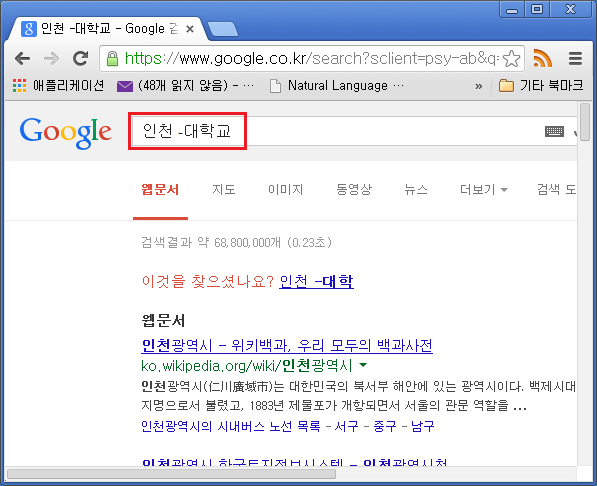Image resolution: width=597 pixels, height=486 pixels.
Task: Select the 웹문서 search tab
Action: (x=160, y=189)
